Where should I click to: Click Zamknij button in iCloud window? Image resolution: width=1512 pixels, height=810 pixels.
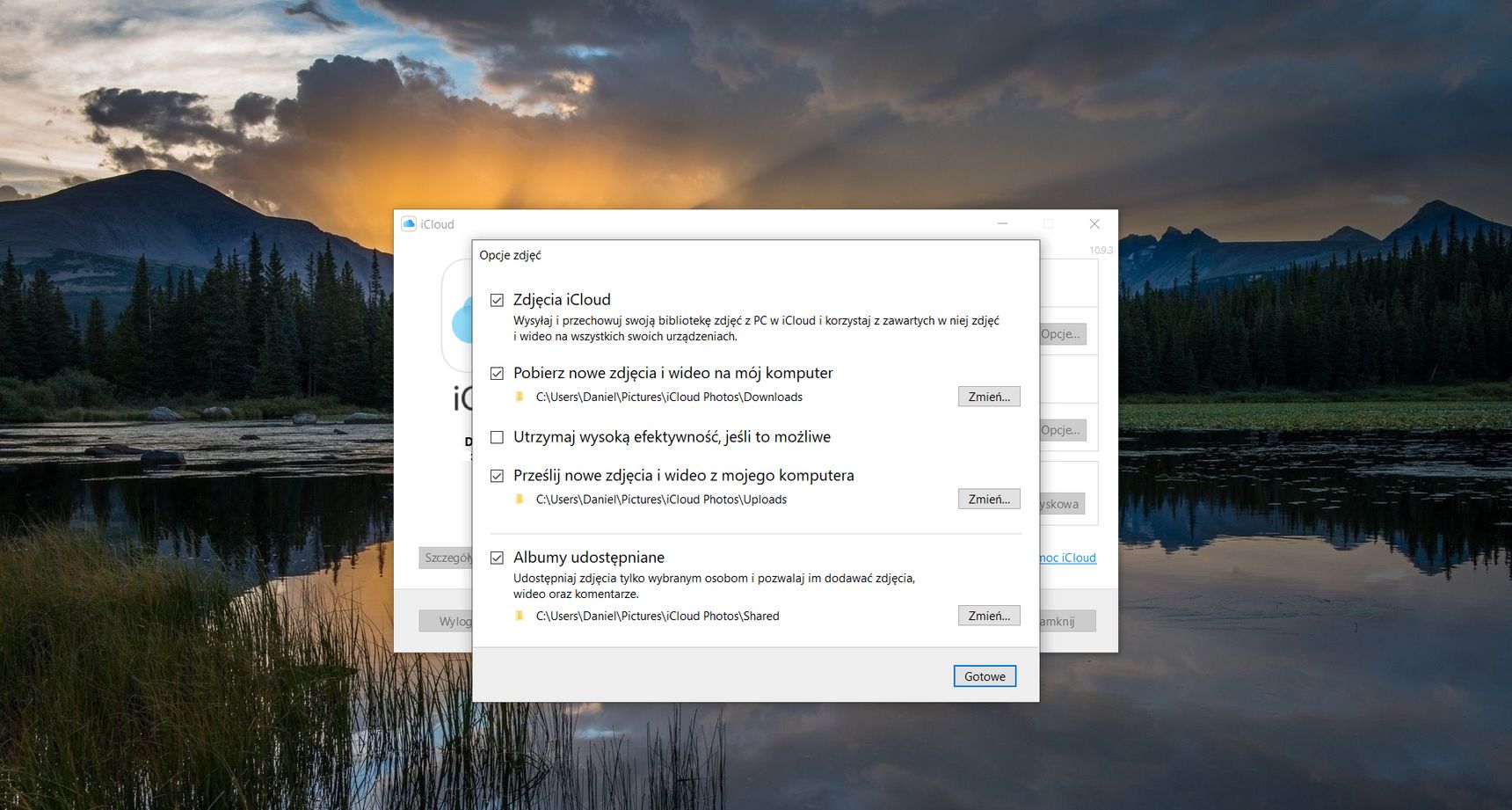(x=1067, y=621)
